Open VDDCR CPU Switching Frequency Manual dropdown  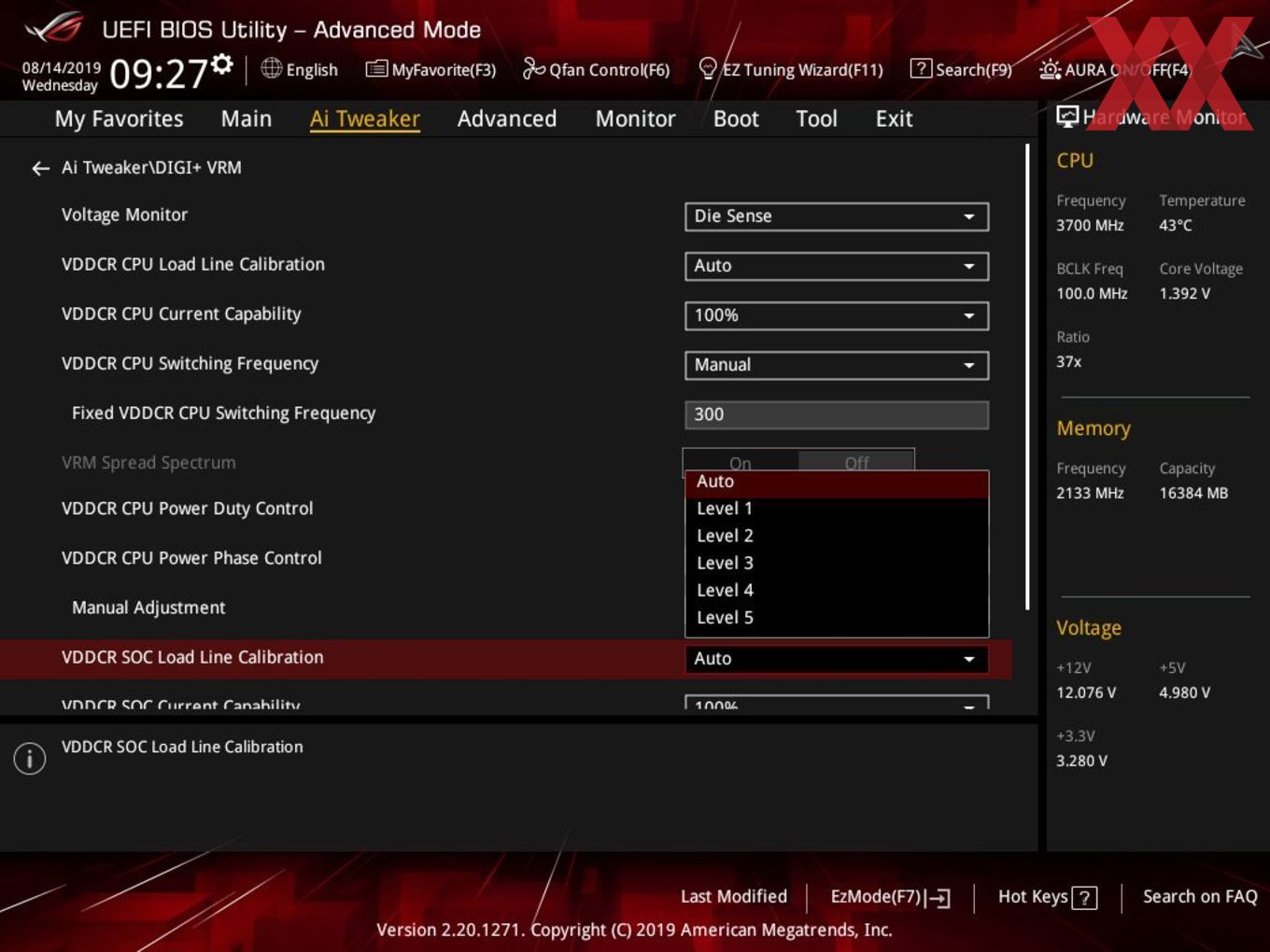point(837,365)
